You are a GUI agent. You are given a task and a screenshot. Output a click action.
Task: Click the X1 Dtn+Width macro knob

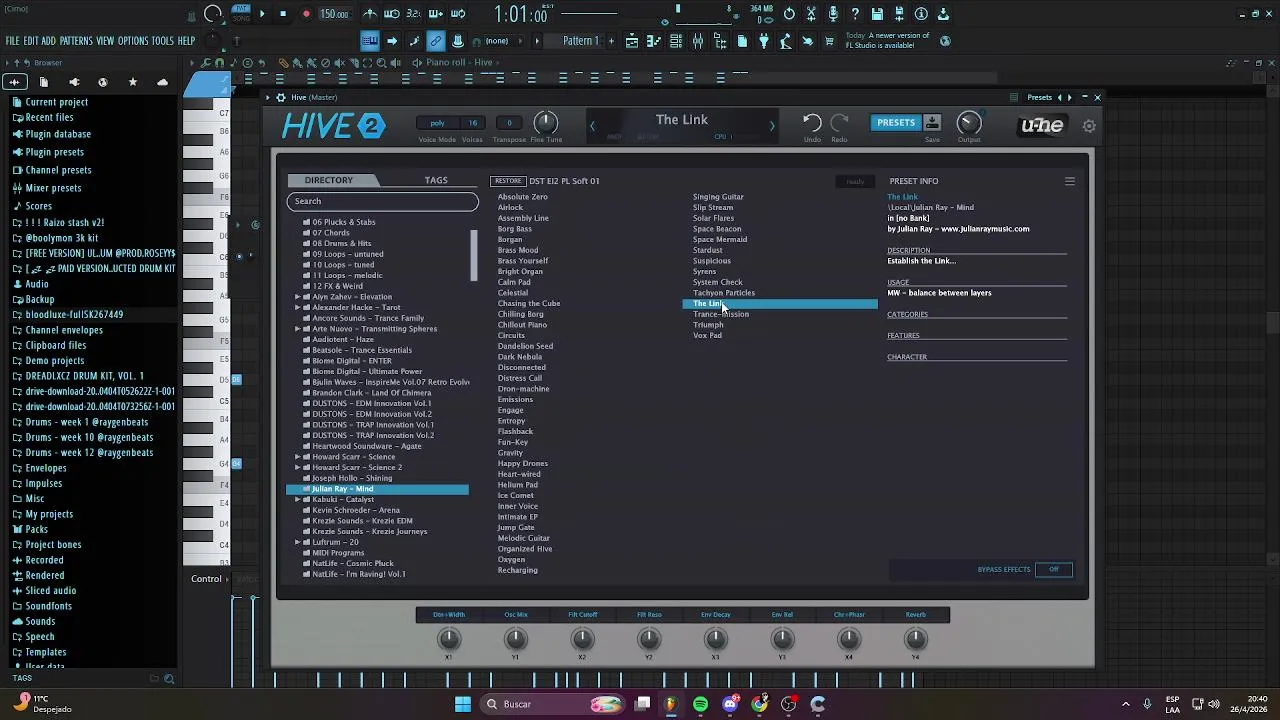tap(449, 638)
